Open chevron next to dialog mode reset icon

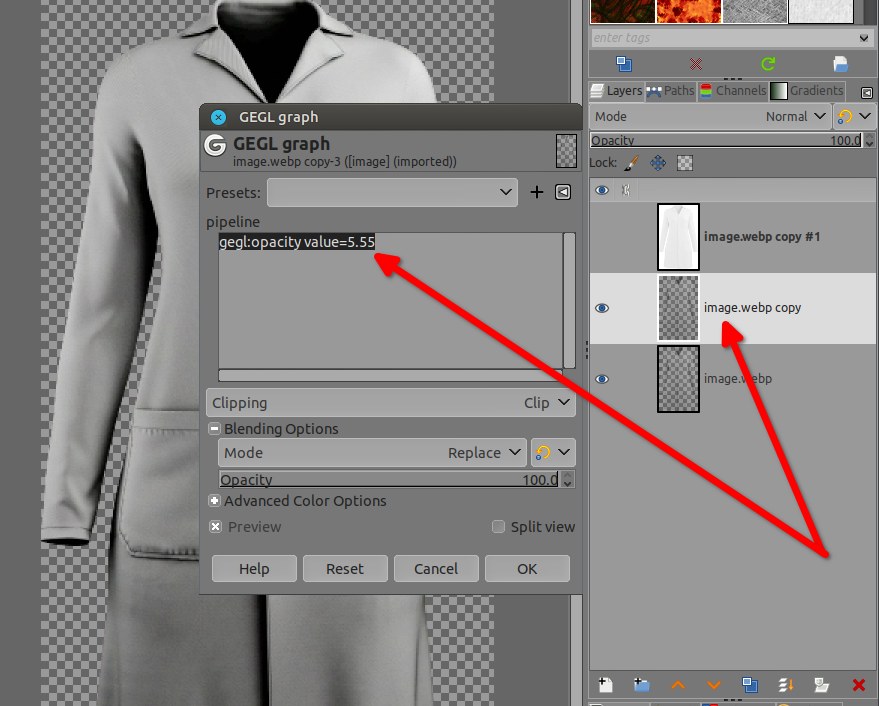coord(564,452)
